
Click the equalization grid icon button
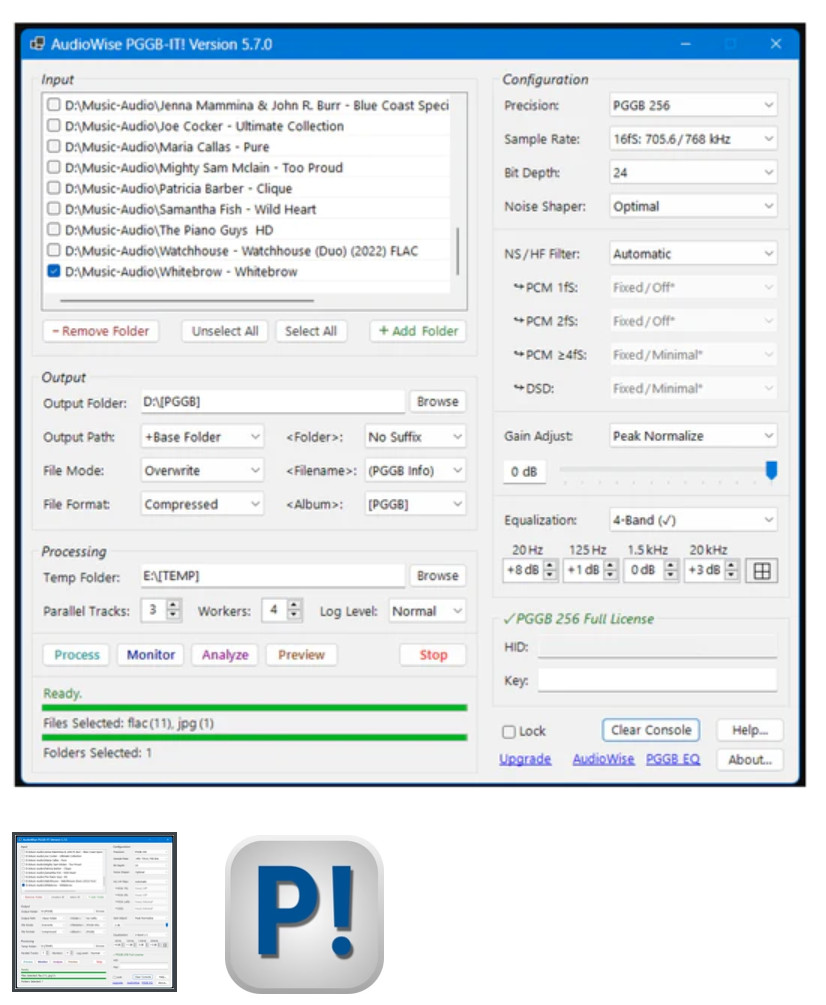pos(762,570)
